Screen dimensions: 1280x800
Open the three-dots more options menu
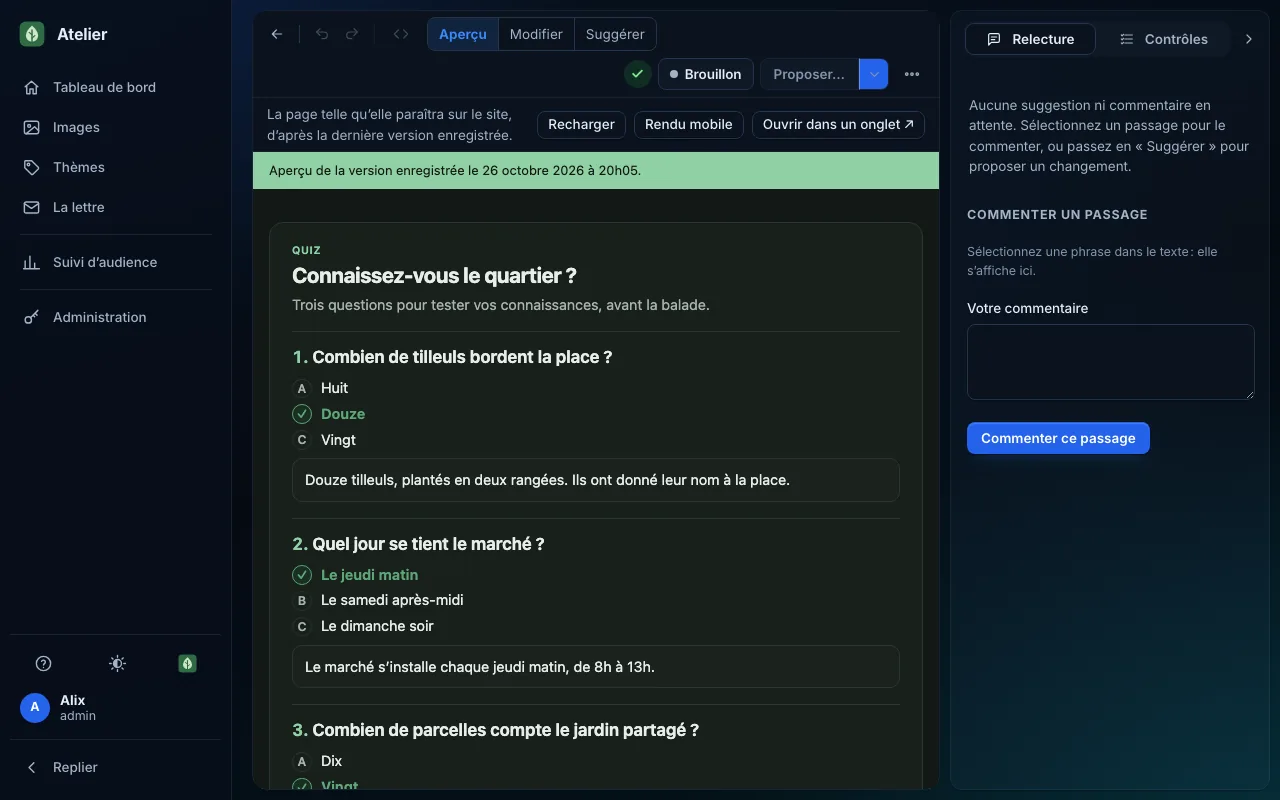click(912, 74)
